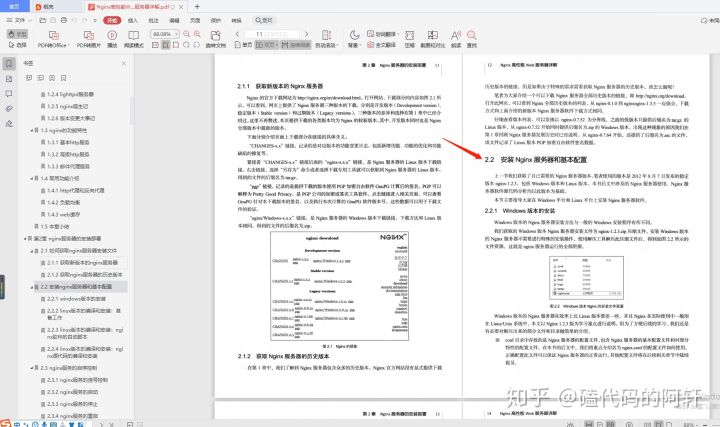Collapse the 第2章 chapter bookmark node
The width and height of the screenshot is (720, 427).
[25, 239]
